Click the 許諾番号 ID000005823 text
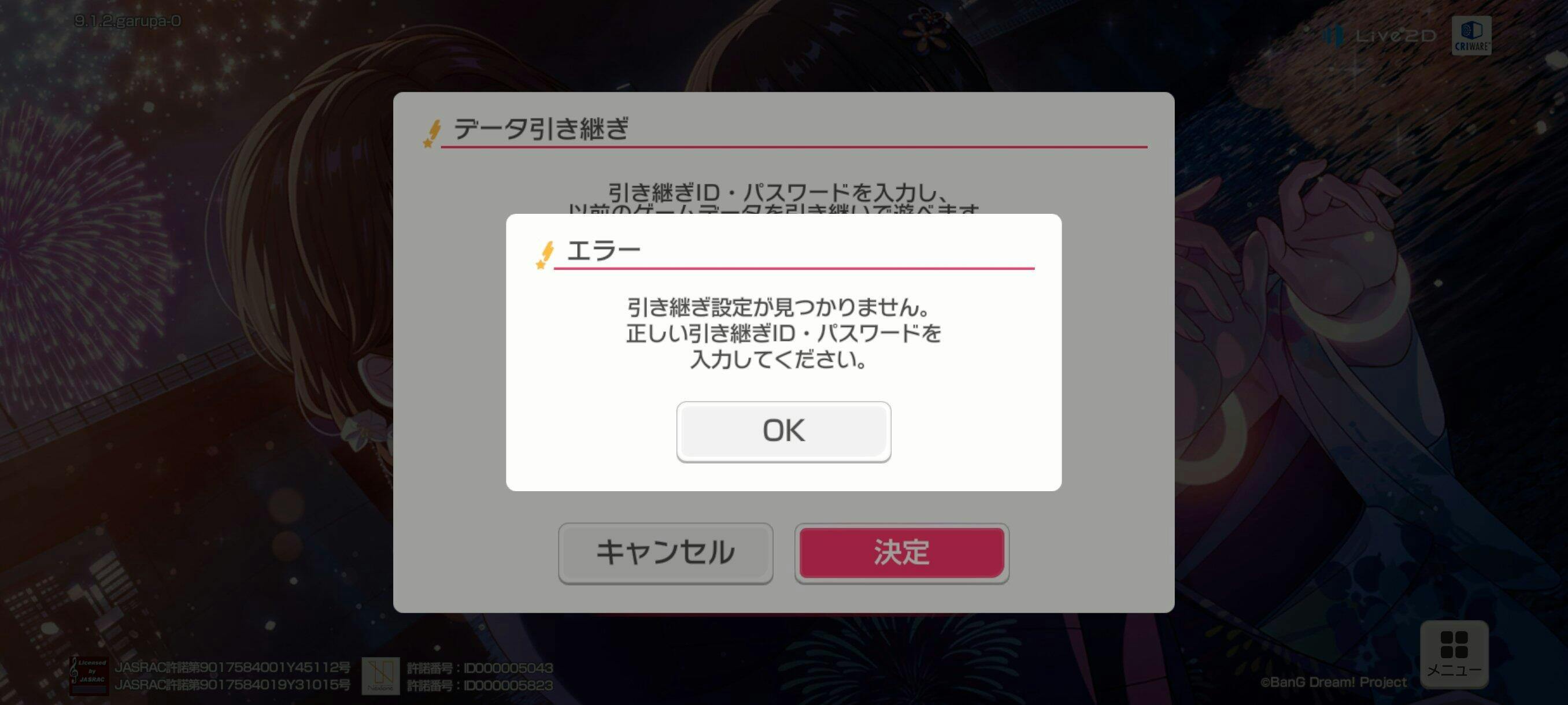Image resolution: width=1568 pixels, height=705 pixels. [x=480, y=685]
